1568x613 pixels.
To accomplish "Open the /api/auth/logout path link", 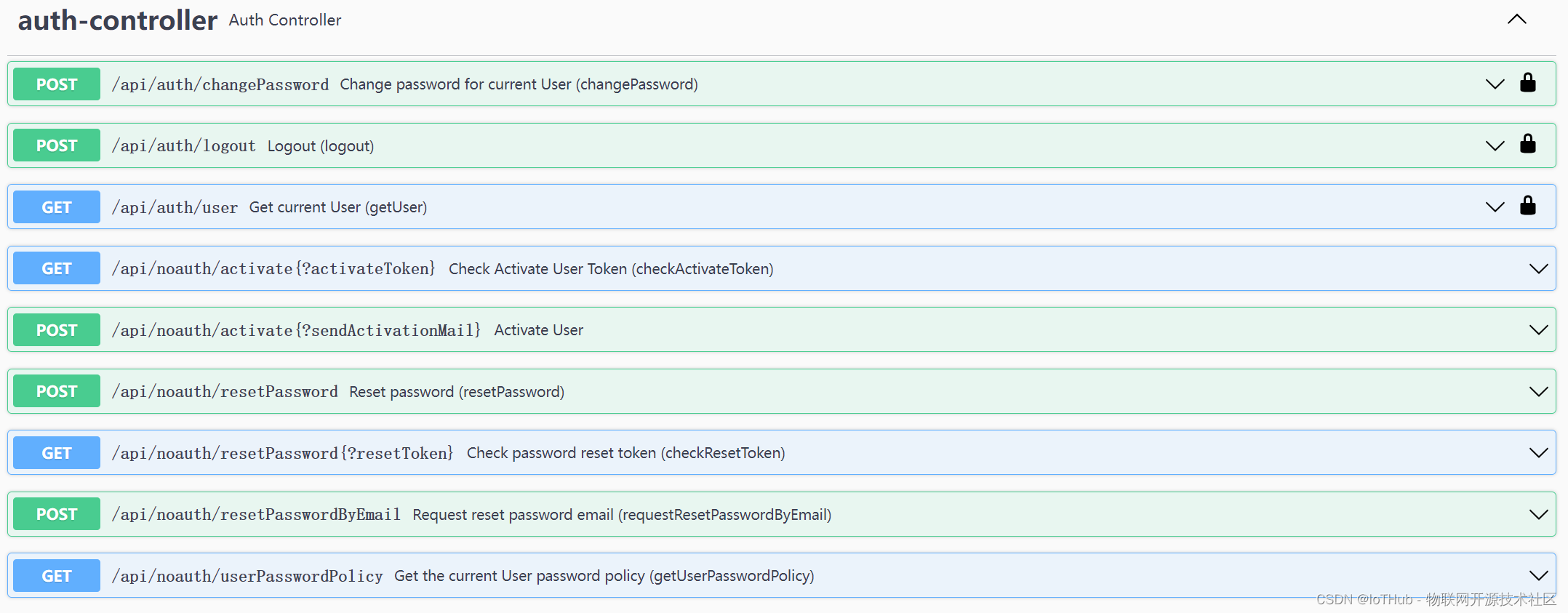I will tap(184, 145).
